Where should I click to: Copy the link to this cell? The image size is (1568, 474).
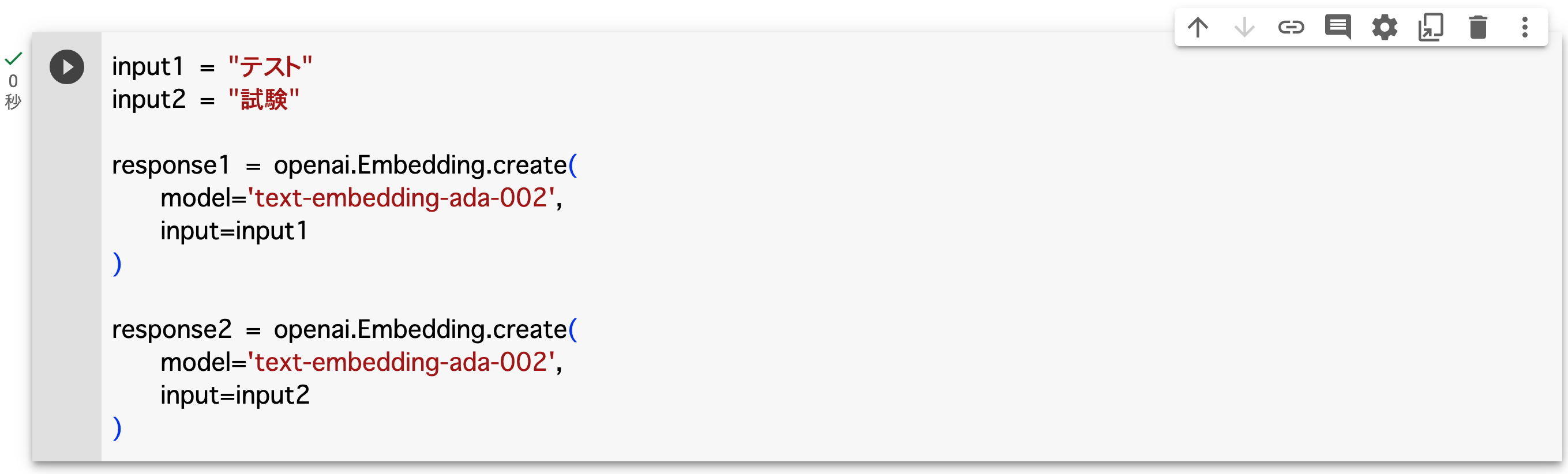[1292, 27]
